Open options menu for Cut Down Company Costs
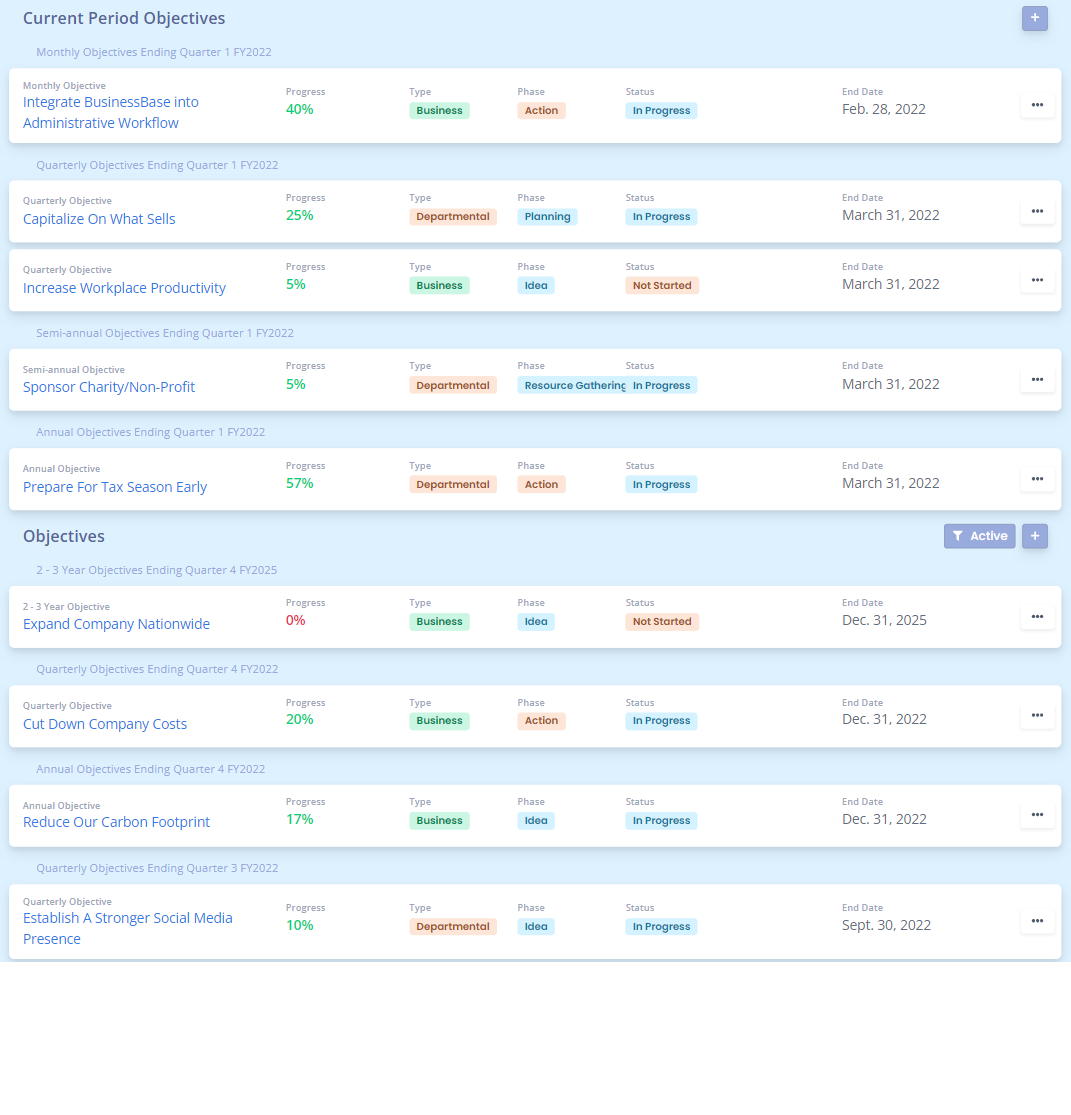 coord(1037,715)
